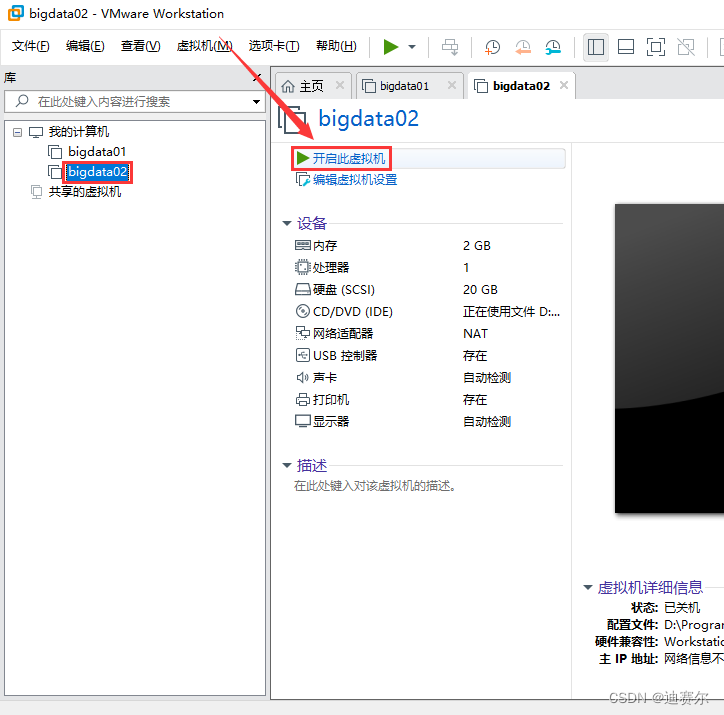
Task: Click the Unity mode toolbar icon
Action: tap(686, 47)
